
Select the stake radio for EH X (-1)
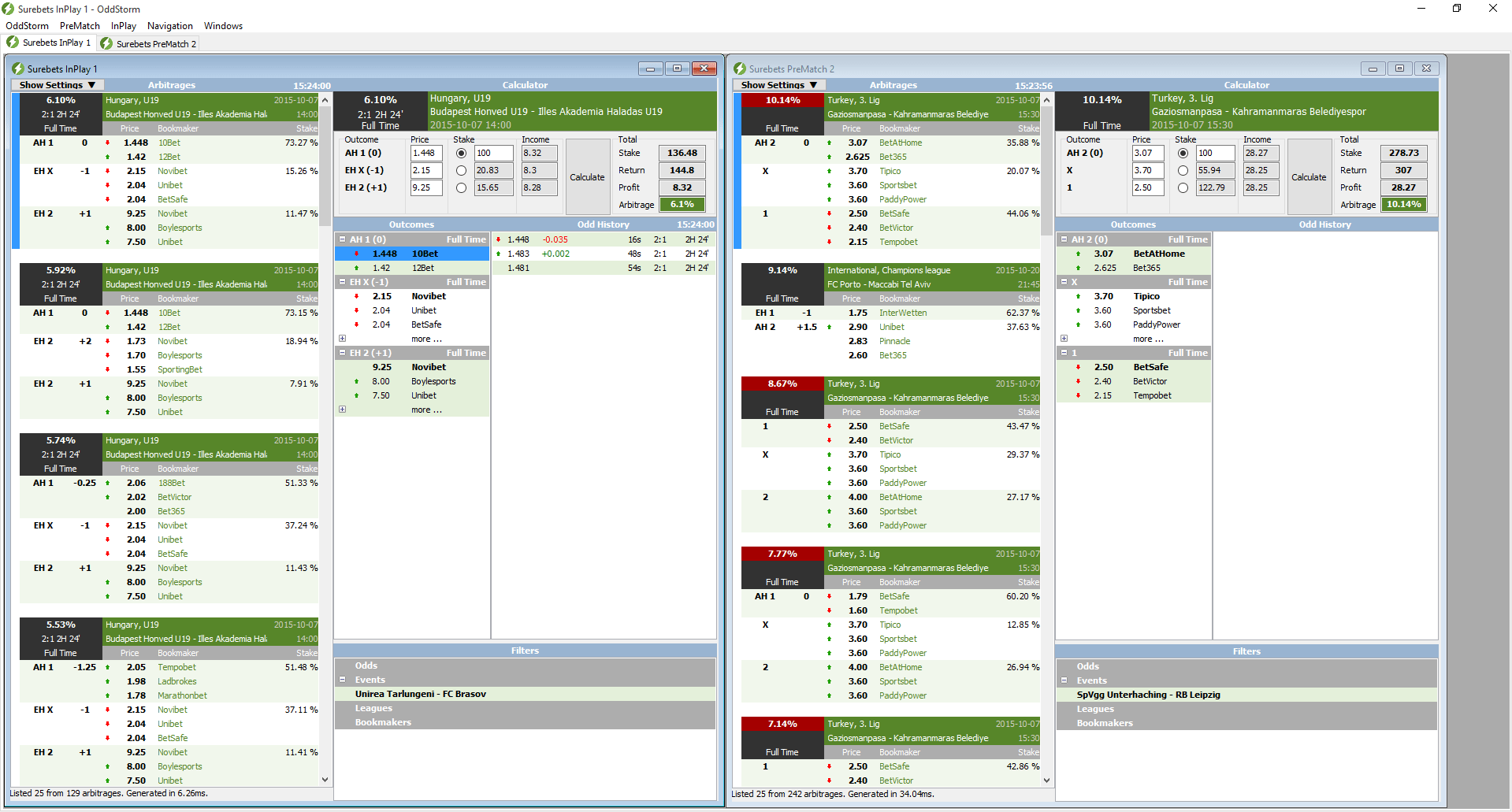tap(461, 170)
